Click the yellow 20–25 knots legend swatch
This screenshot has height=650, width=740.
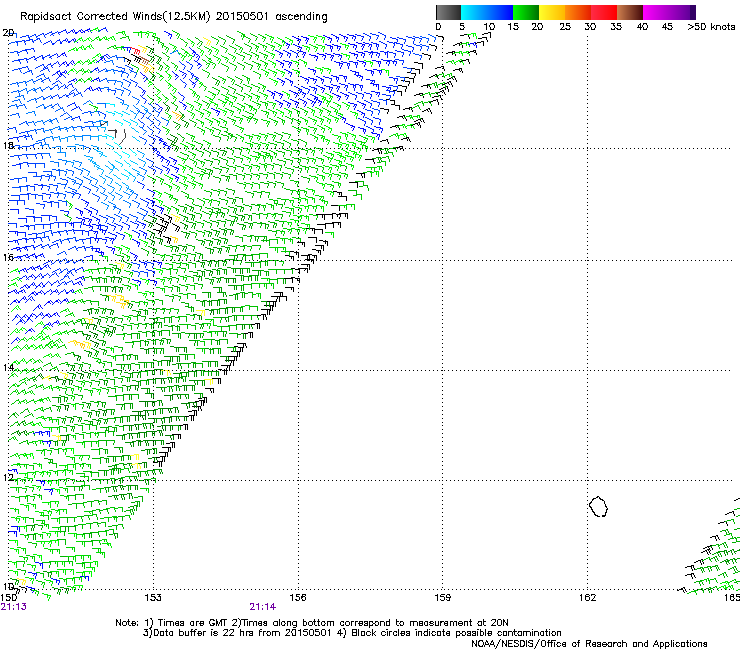tap(552, 12)
